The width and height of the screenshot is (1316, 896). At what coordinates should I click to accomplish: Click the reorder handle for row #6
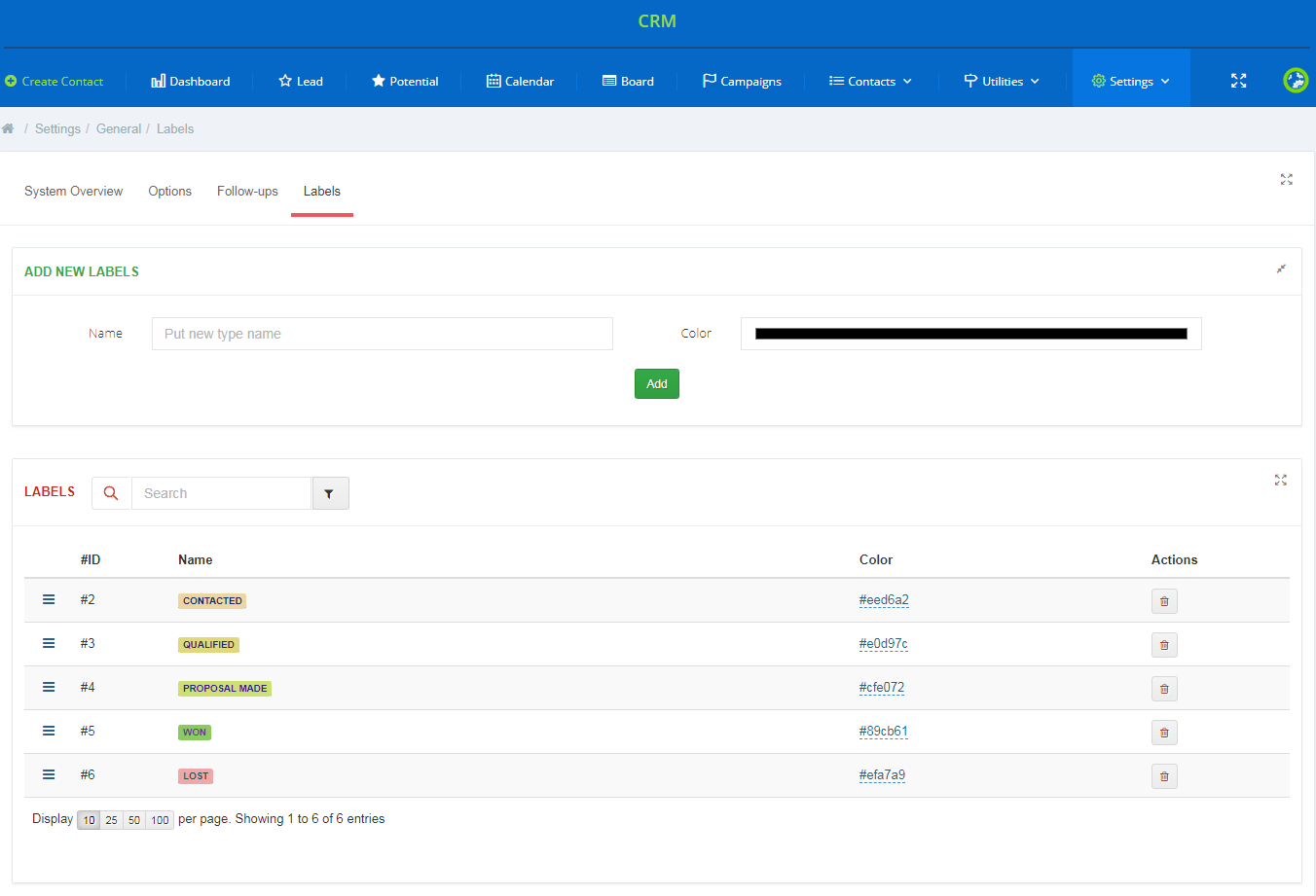coord(49,774)
